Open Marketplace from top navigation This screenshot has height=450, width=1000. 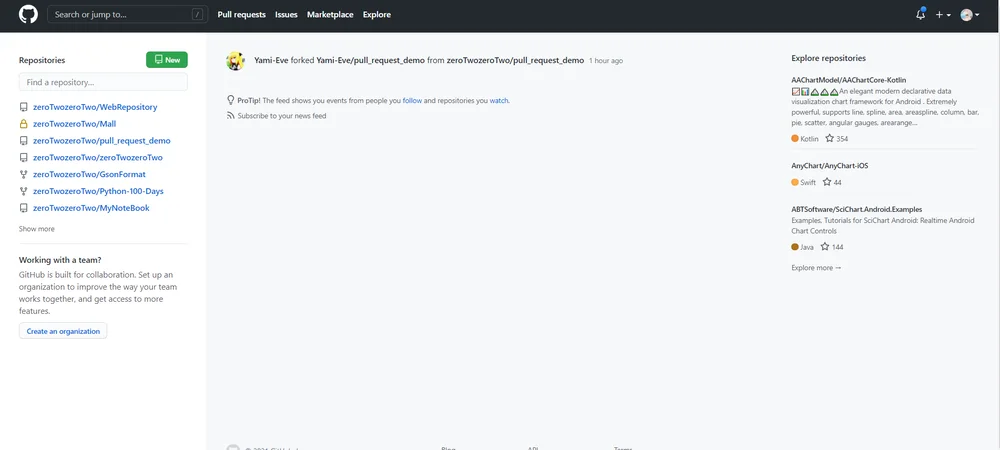[330, 15]
